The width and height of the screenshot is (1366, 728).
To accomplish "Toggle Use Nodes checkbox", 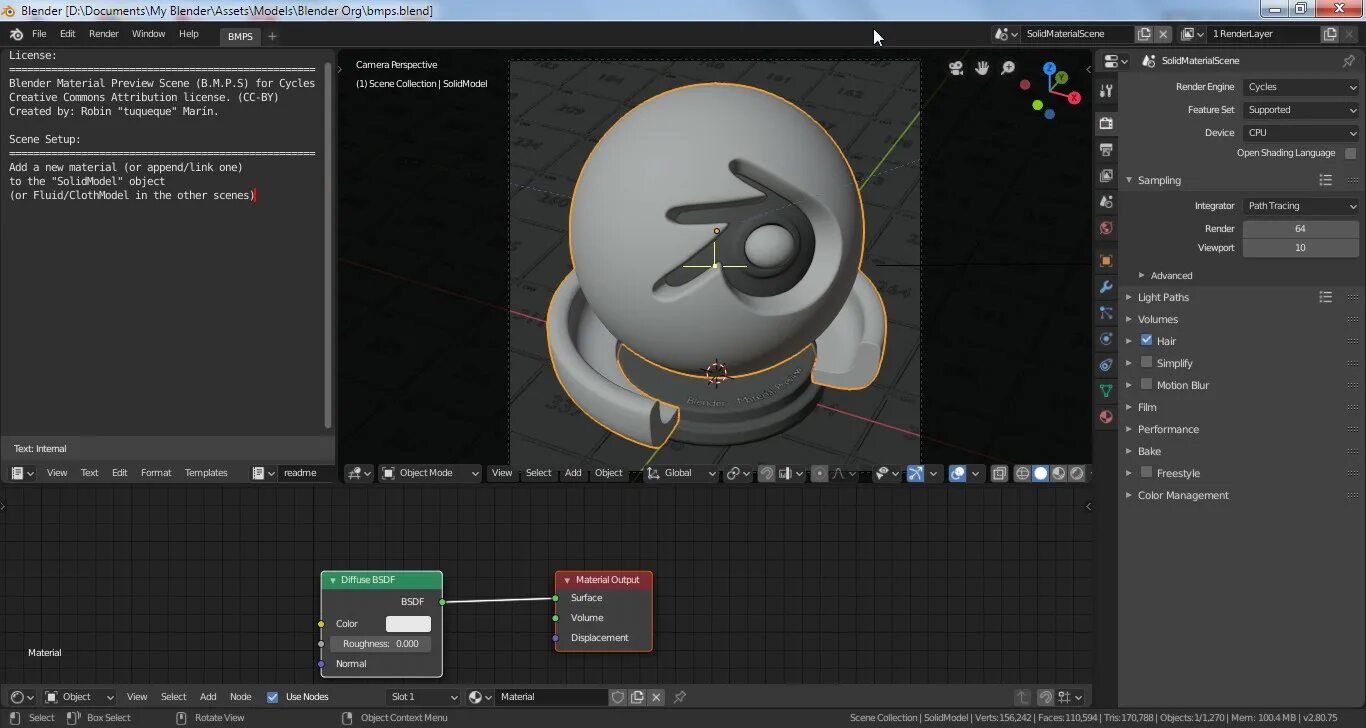I will coord(272,697).
